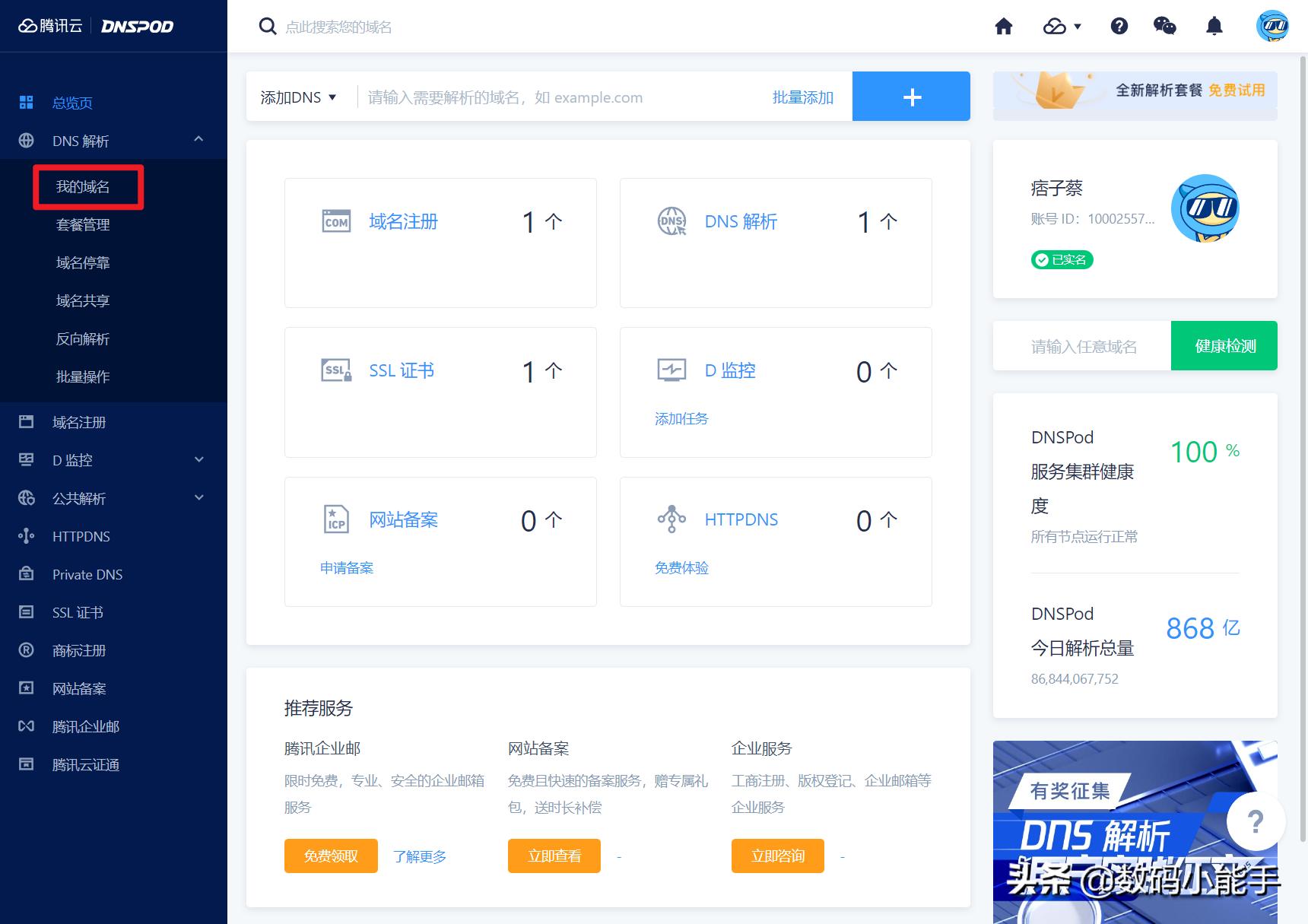
Task: Click the floating question mark help button
Action: click(x=1255, y=821)
